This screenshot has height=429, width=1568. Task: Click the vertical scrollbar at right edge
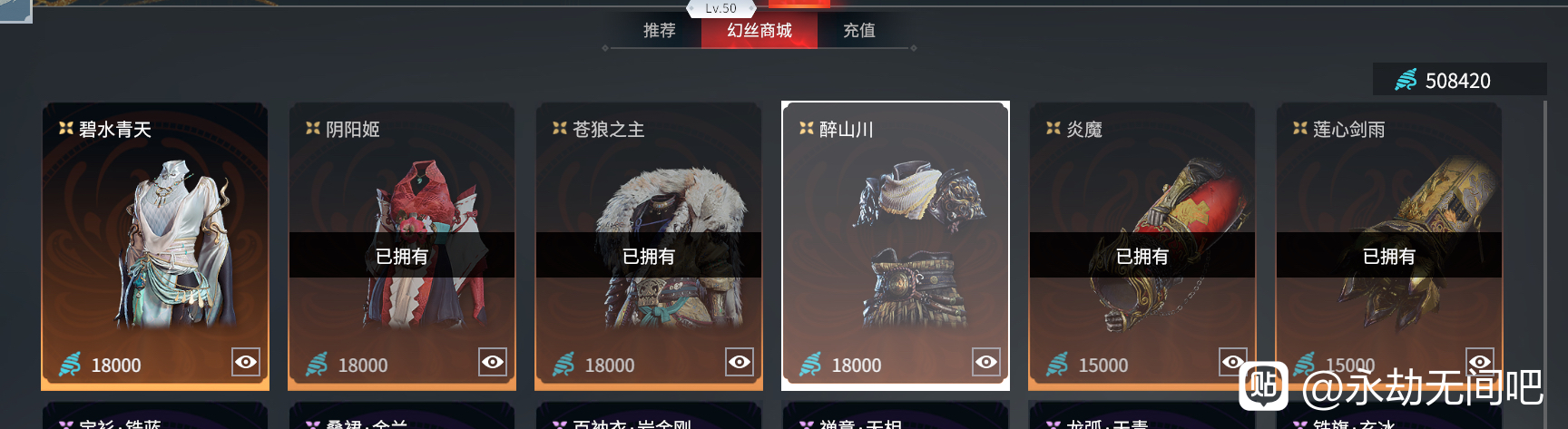(1545, 263)
